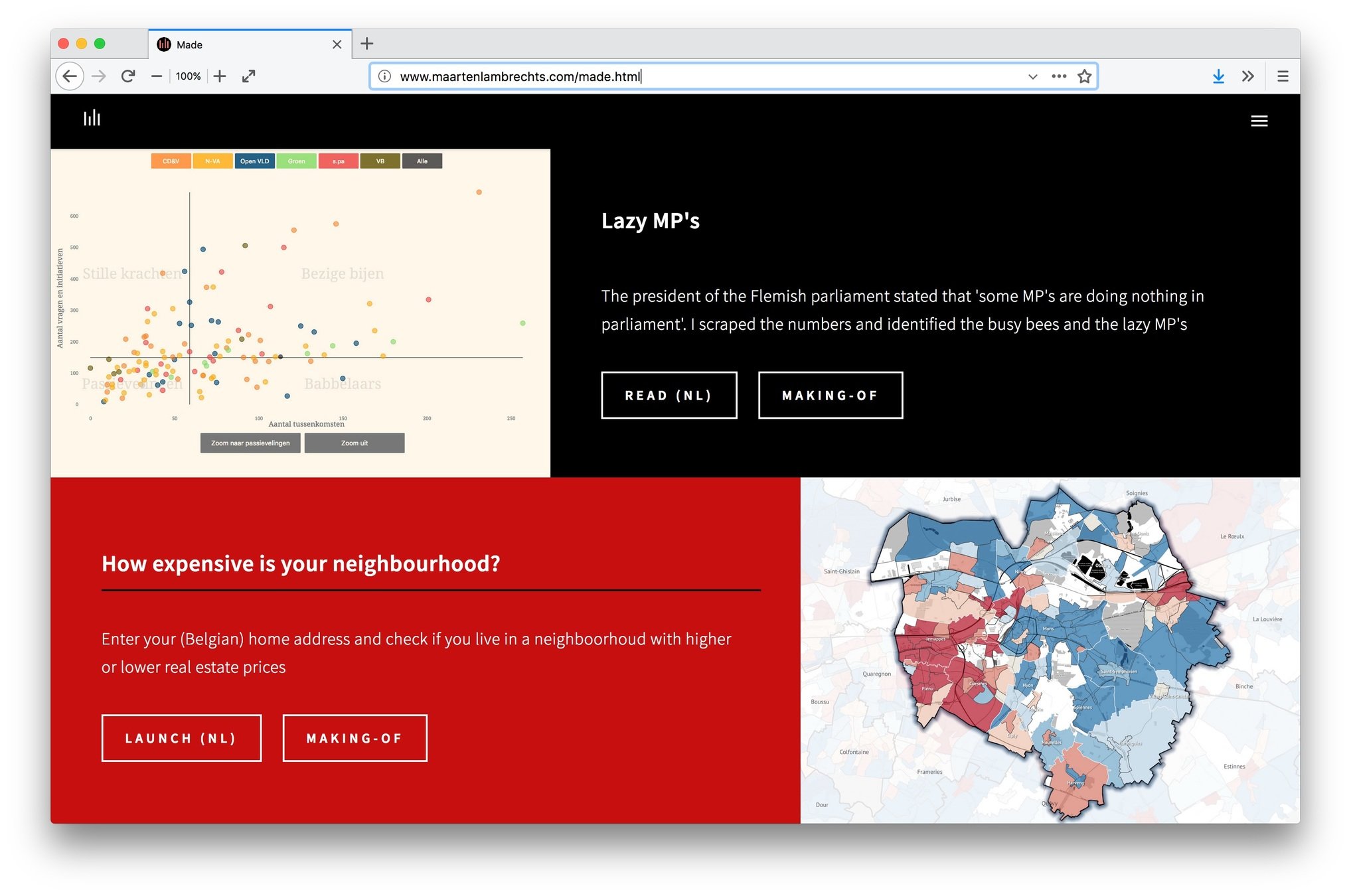This screenshot has width=1351, height=896.
Task: Click the site bar-chart logo
Action: point(92,118)
